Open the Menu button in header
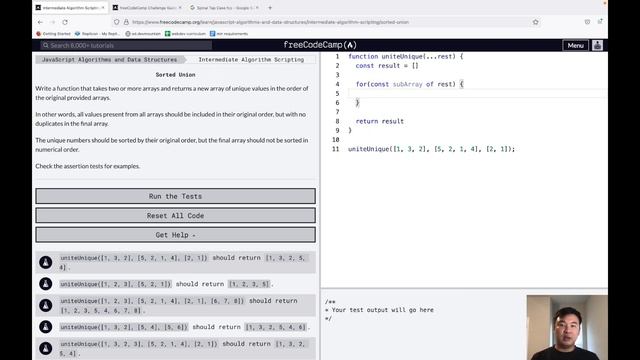Screen dimensions: 640x360 coord(576,45)
